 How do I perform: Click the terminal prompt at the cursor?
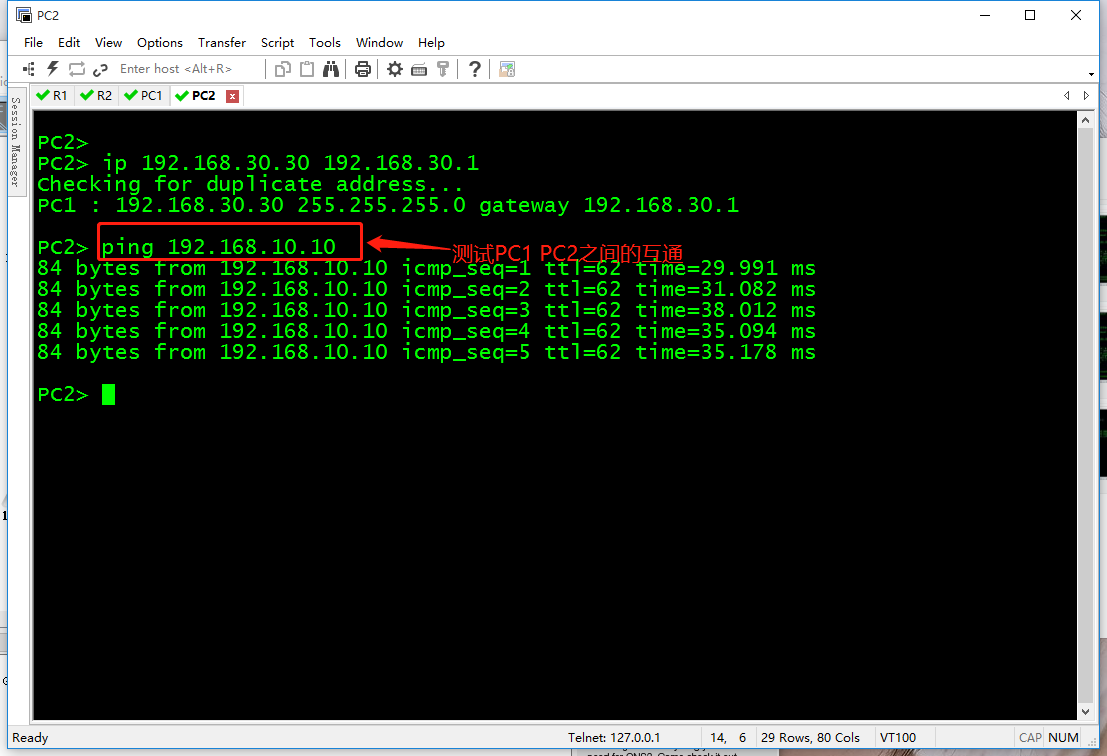pyautogui.click(x=108, y=394)
